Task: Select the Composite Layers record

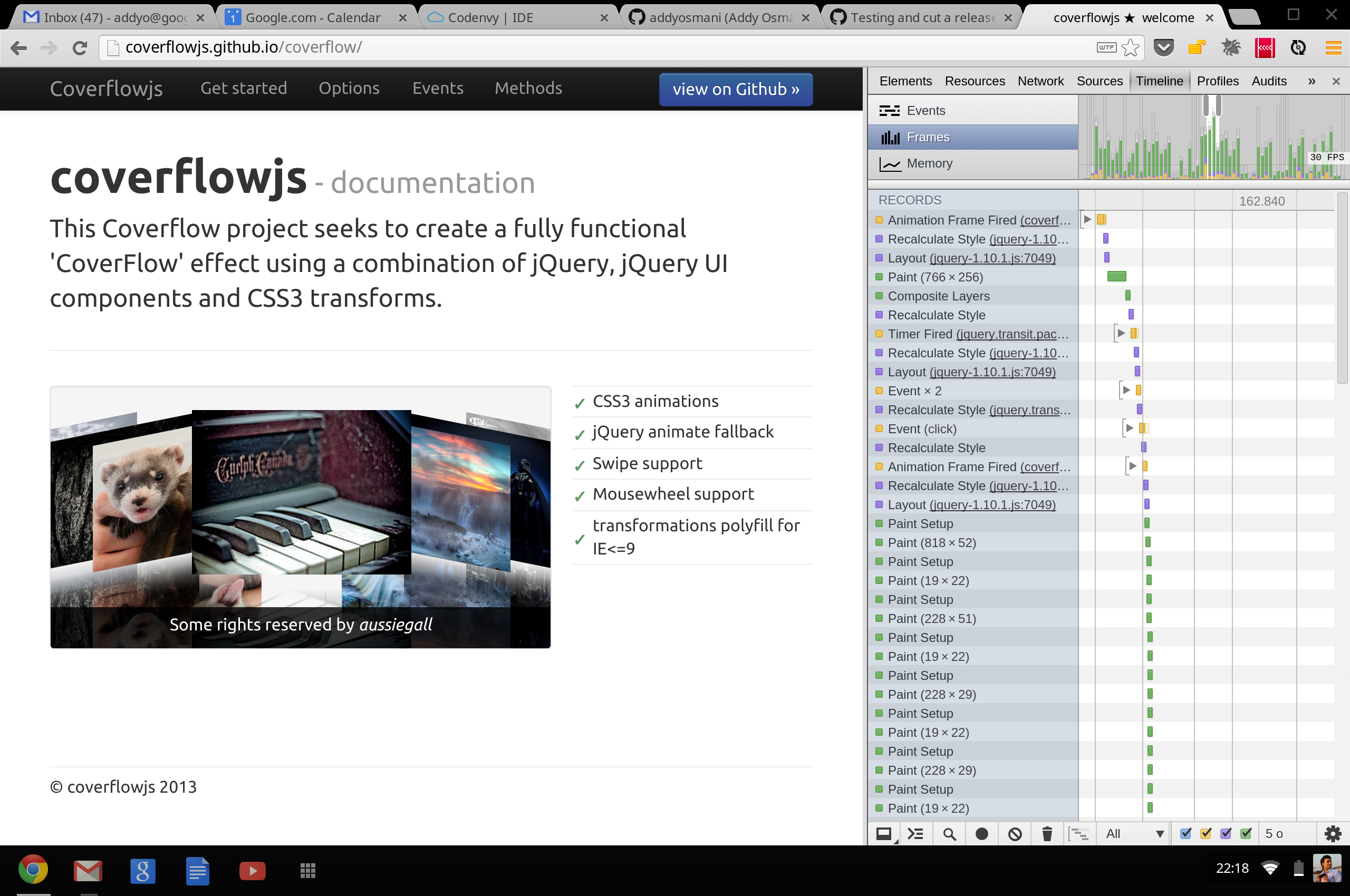Action: (972, 296)
